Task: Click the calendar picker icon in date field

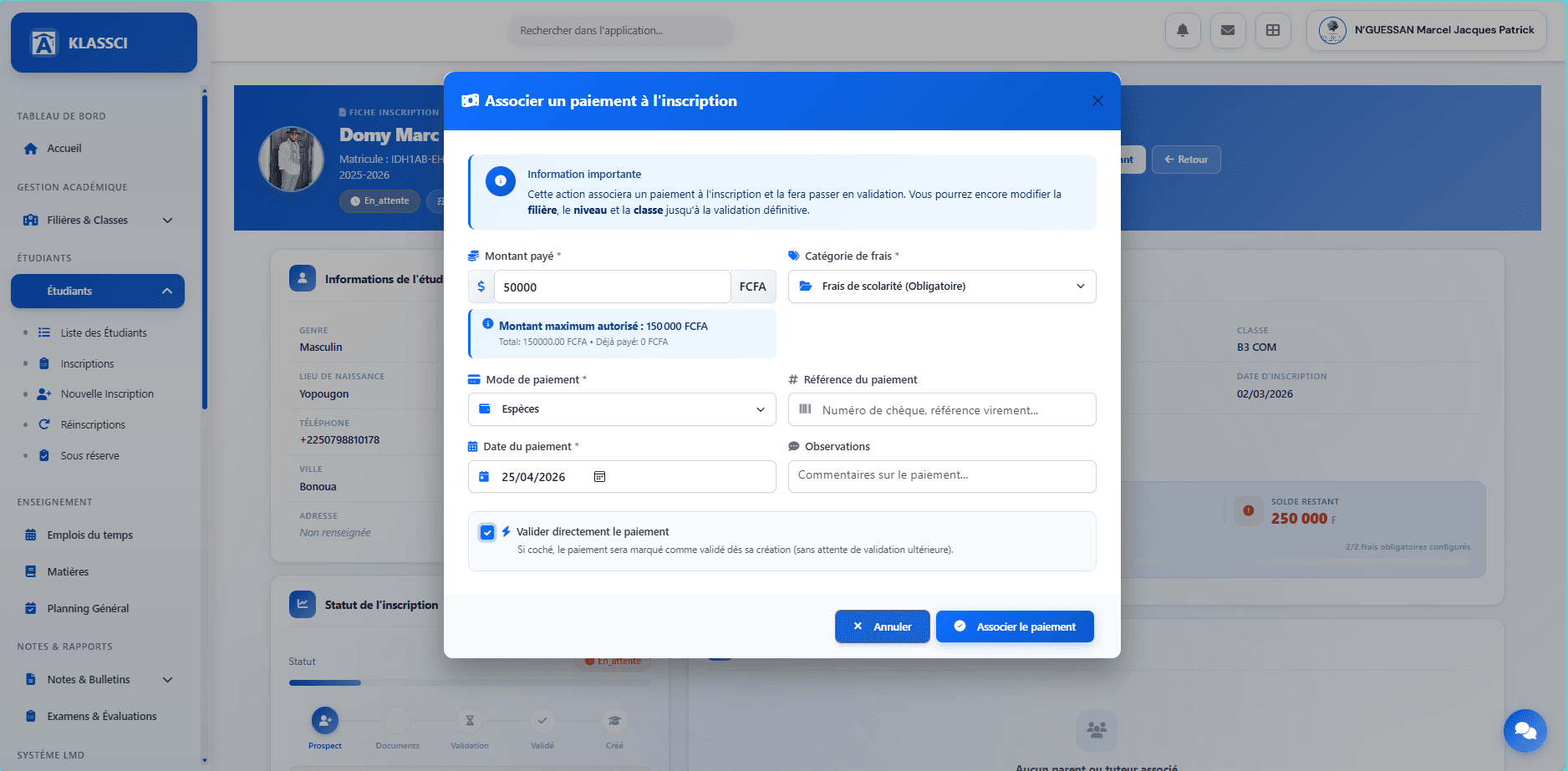Action: tap(599, 476)
